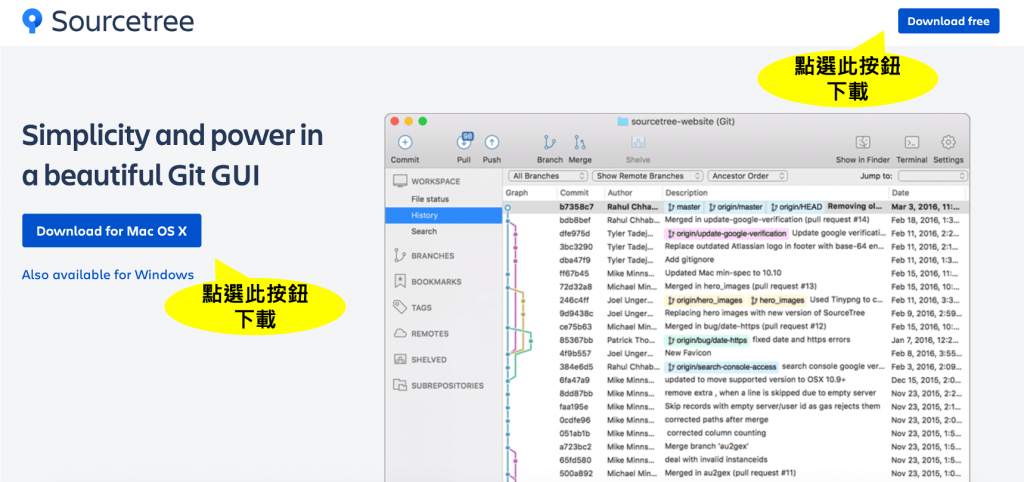Click the SHELVED sidebar icon
Screen dimensions: 1024x482
pos(400,359)
